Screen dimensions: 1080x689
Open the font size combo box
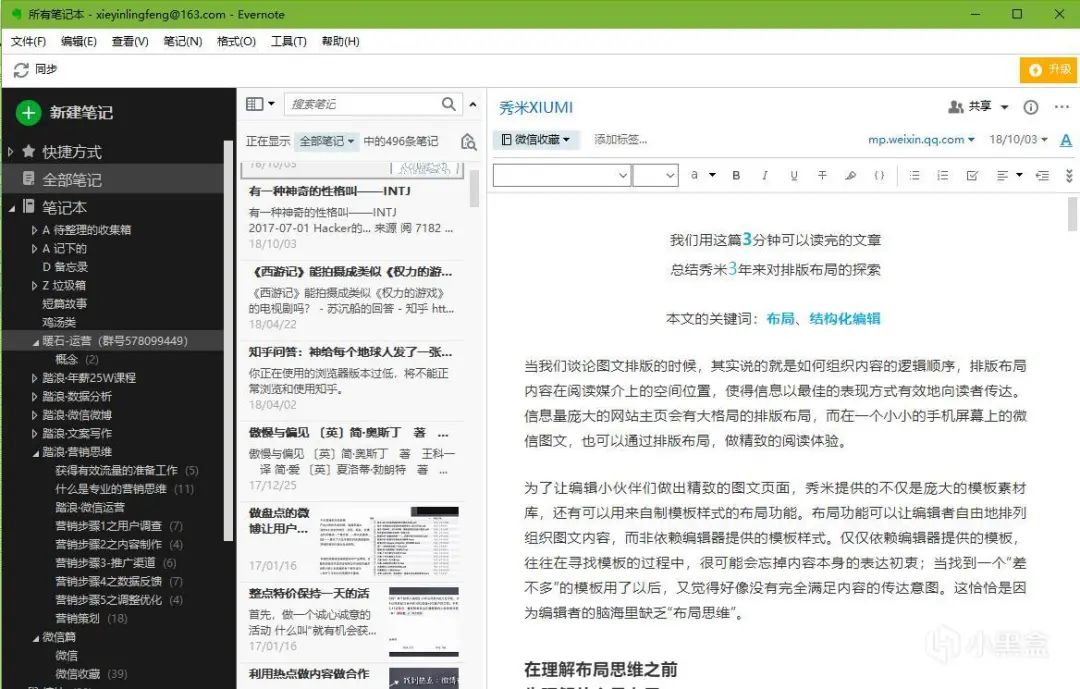[656, 175]
